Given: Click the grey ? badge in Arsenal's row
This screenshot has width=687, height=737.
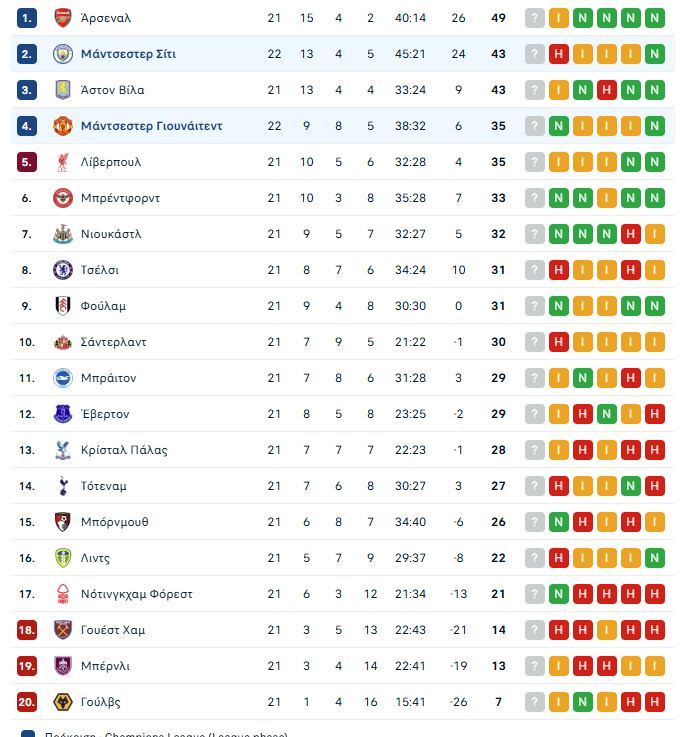Looking at the screenshot, I should 535,18.
